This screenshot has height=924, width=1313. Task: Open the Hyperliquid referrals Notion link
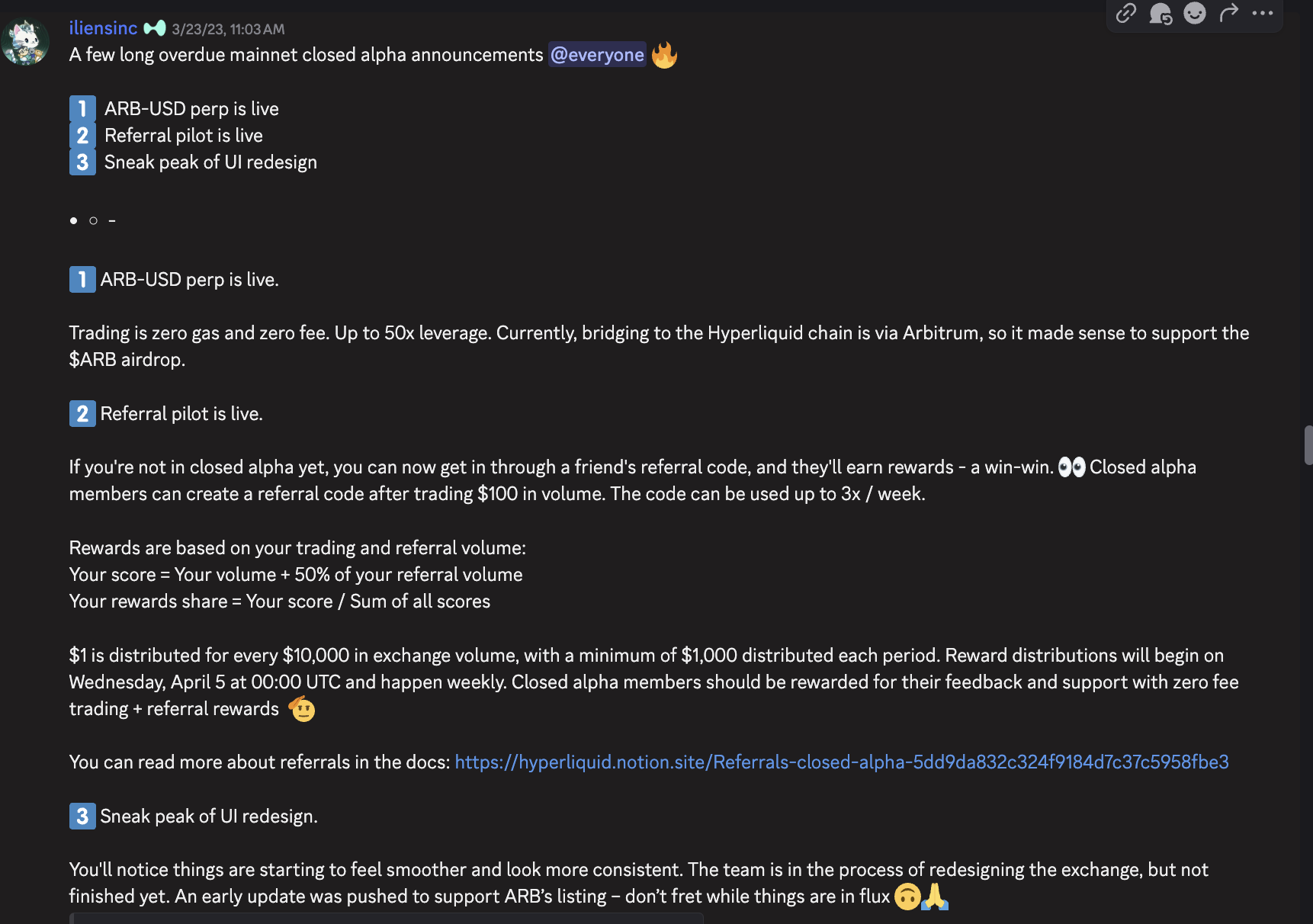click(x=840, y=762)
